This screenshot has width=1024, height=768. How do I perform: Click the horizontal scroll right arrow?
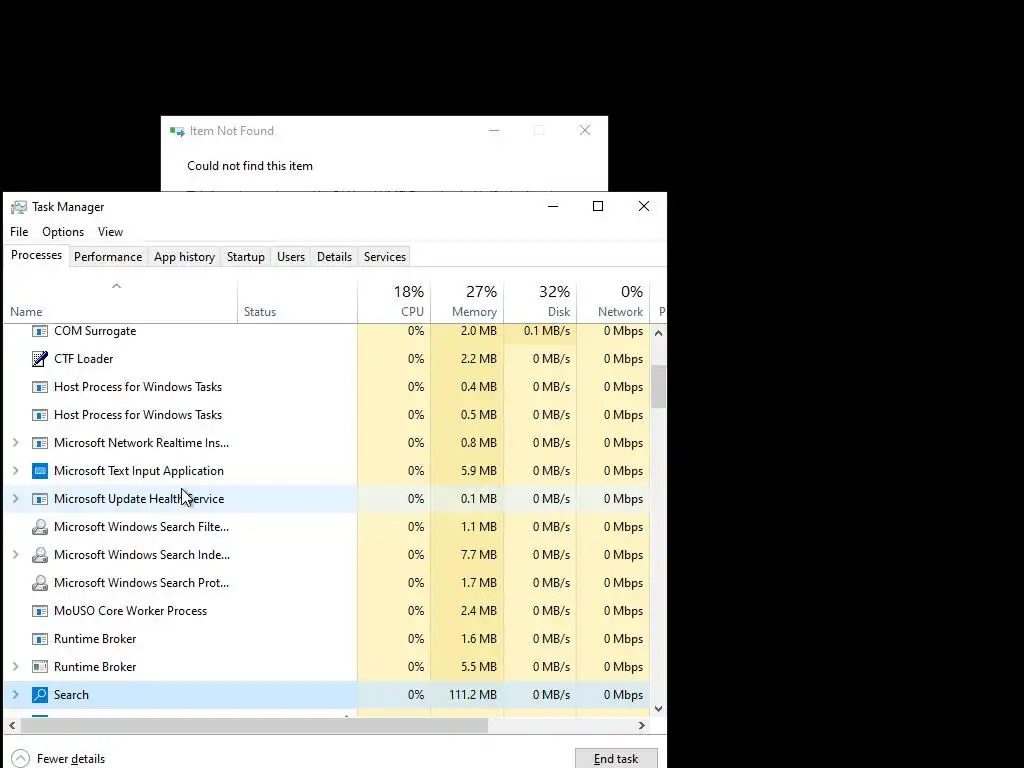click(x=641, y=726)
